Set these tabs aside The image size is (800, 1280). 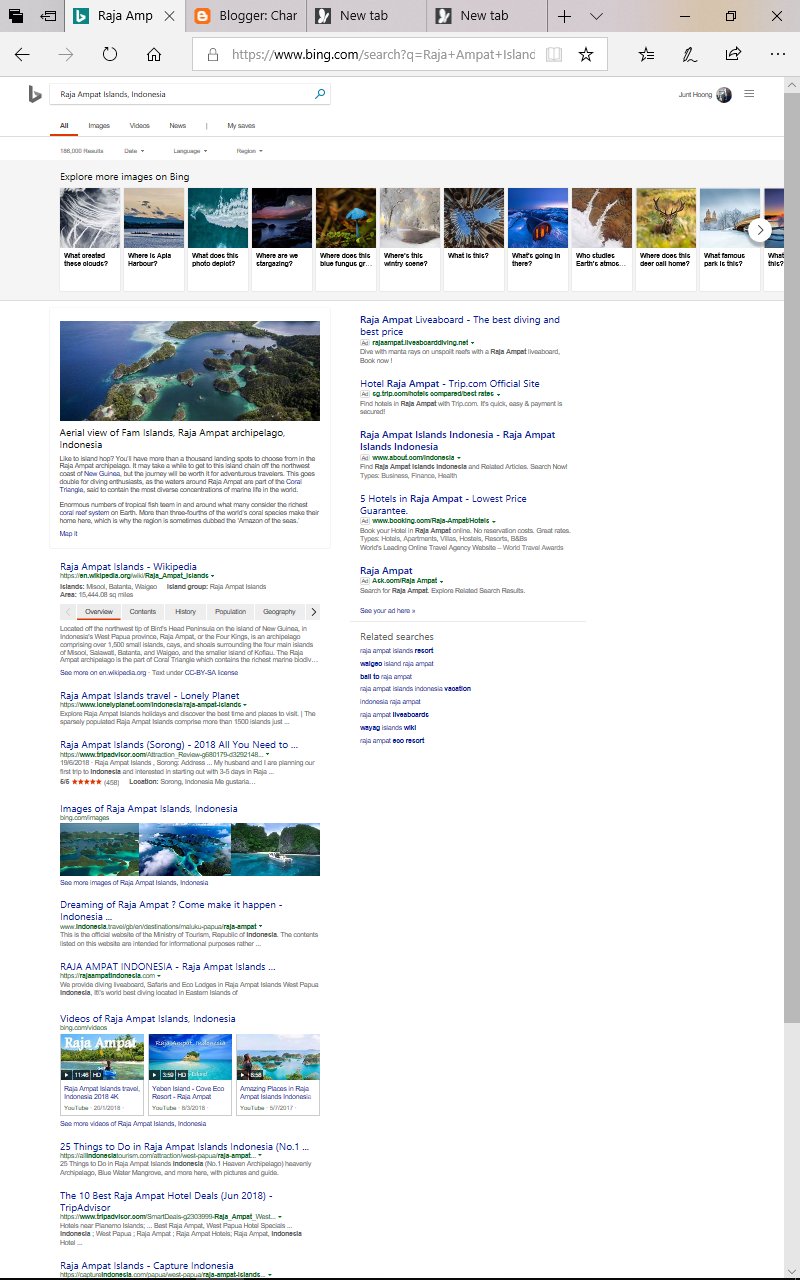click(48, 16)
